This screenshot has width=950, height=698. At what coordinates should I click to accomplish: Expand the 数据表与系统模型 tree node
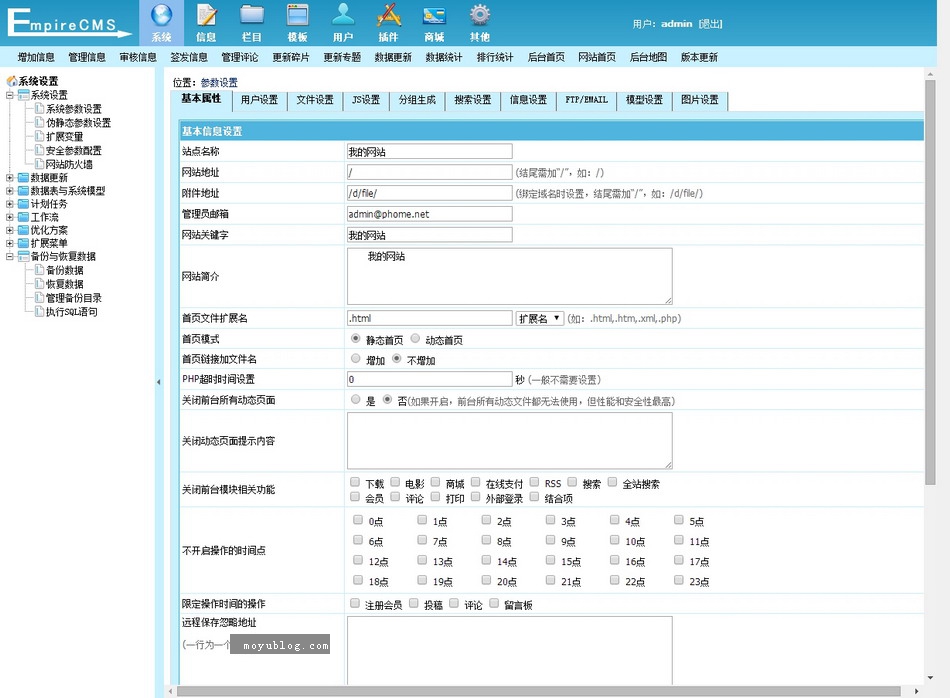click(10, 191)
